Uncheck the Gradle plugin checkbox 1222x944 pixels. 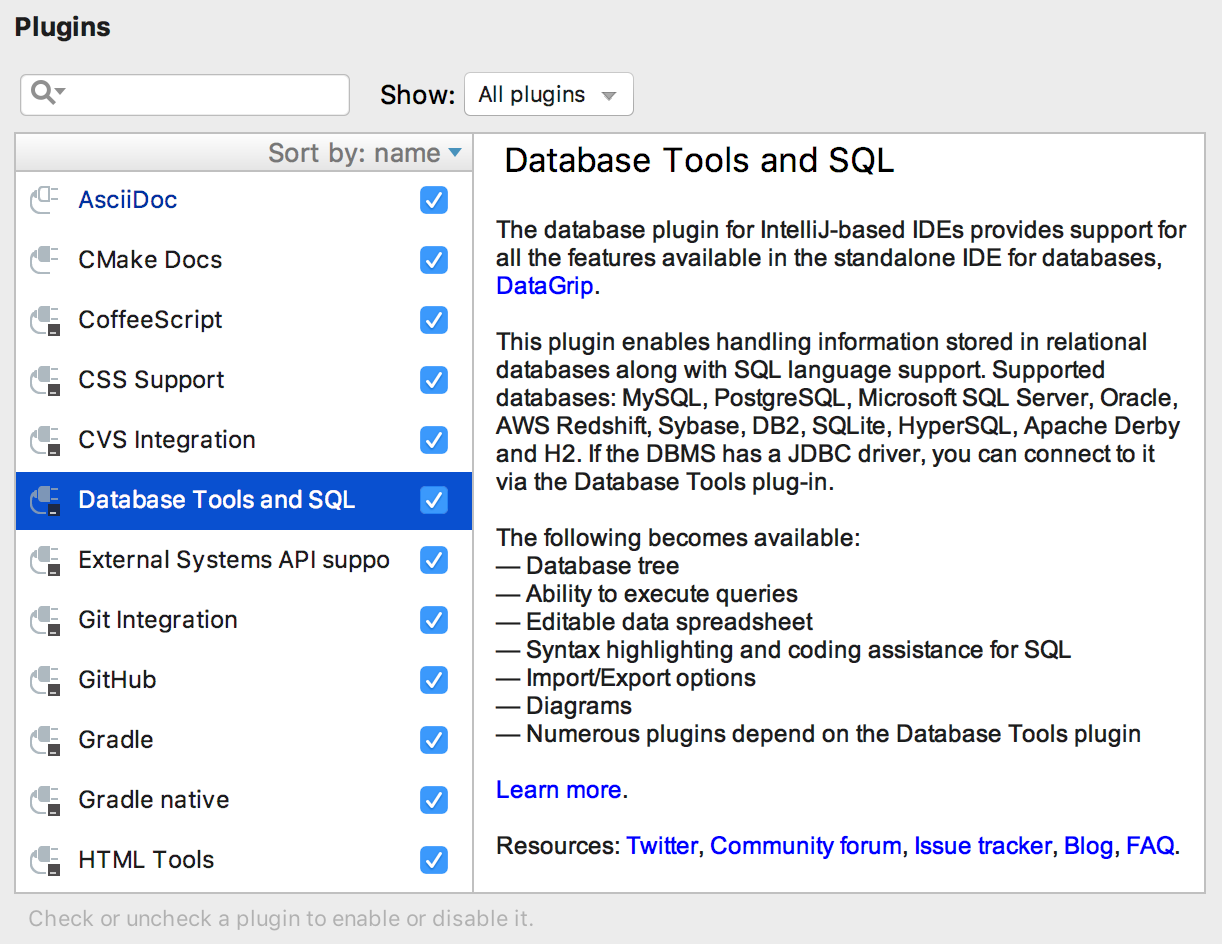434,740
